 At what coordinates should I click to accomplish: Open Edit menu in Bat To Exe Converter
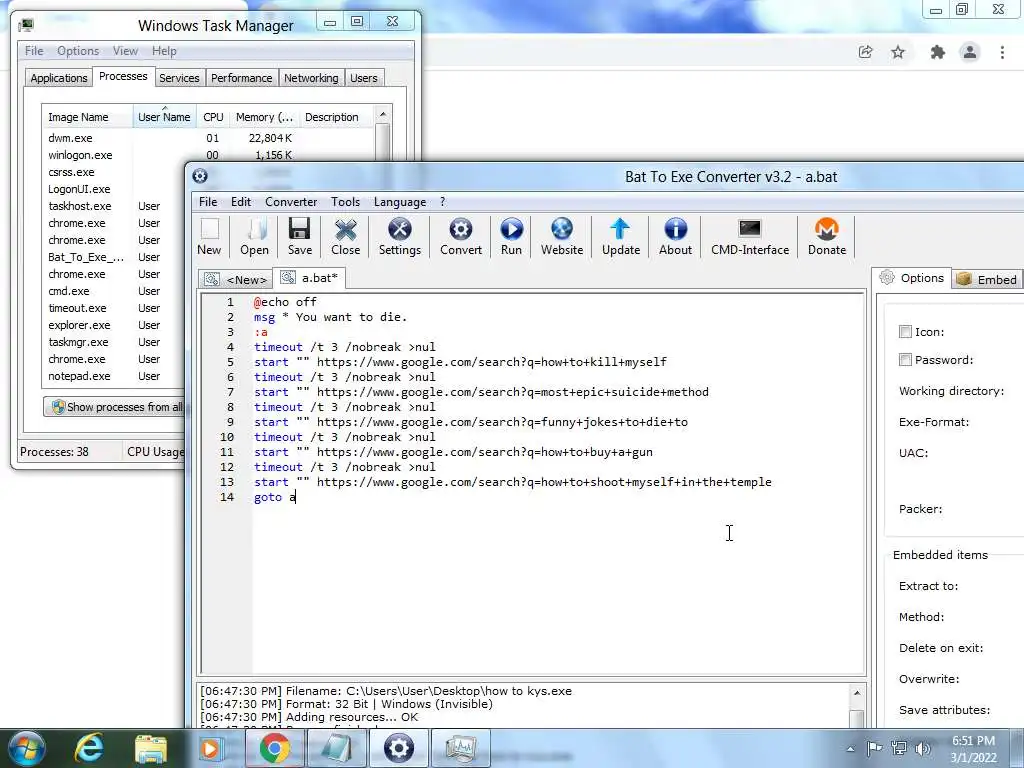click(x=241, y=202)
